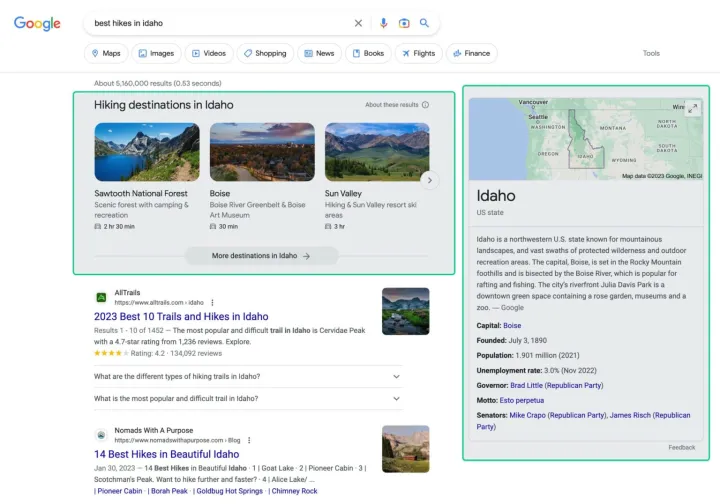The image size is (720, 504).
Task: Expand the Idaho map with arrows icon
Action: click(x=693, y=108)
